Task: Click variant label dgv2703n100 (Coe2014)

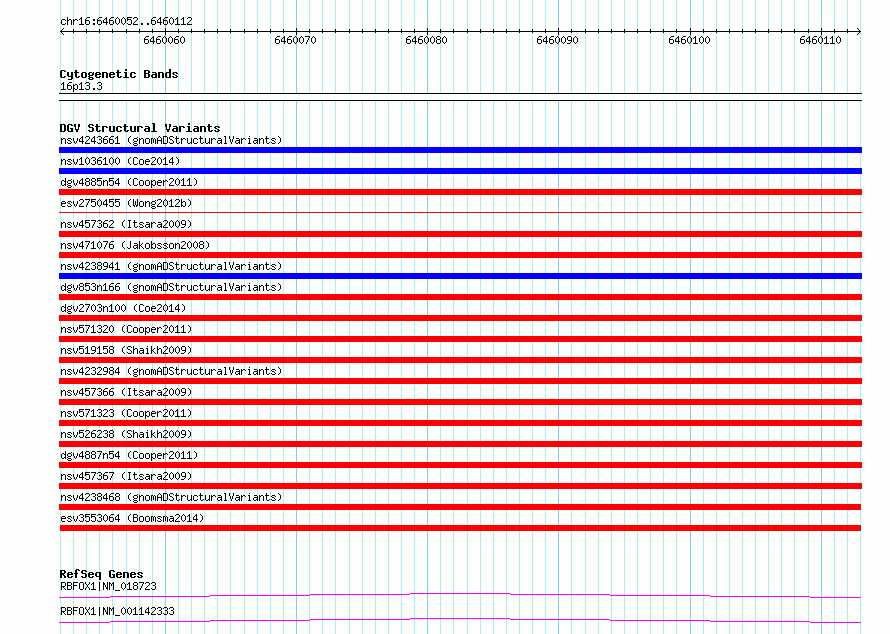Action: (123, 308)
